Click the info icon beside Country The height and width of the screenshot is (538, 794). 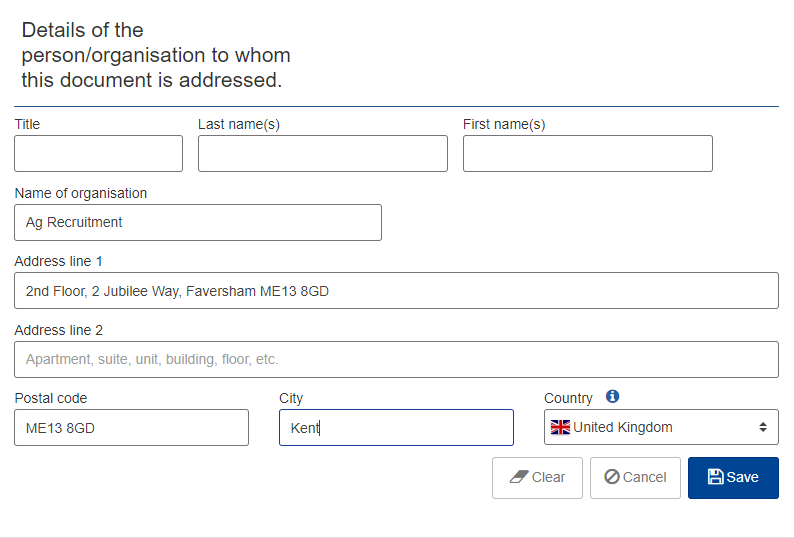tap(613, 397)
